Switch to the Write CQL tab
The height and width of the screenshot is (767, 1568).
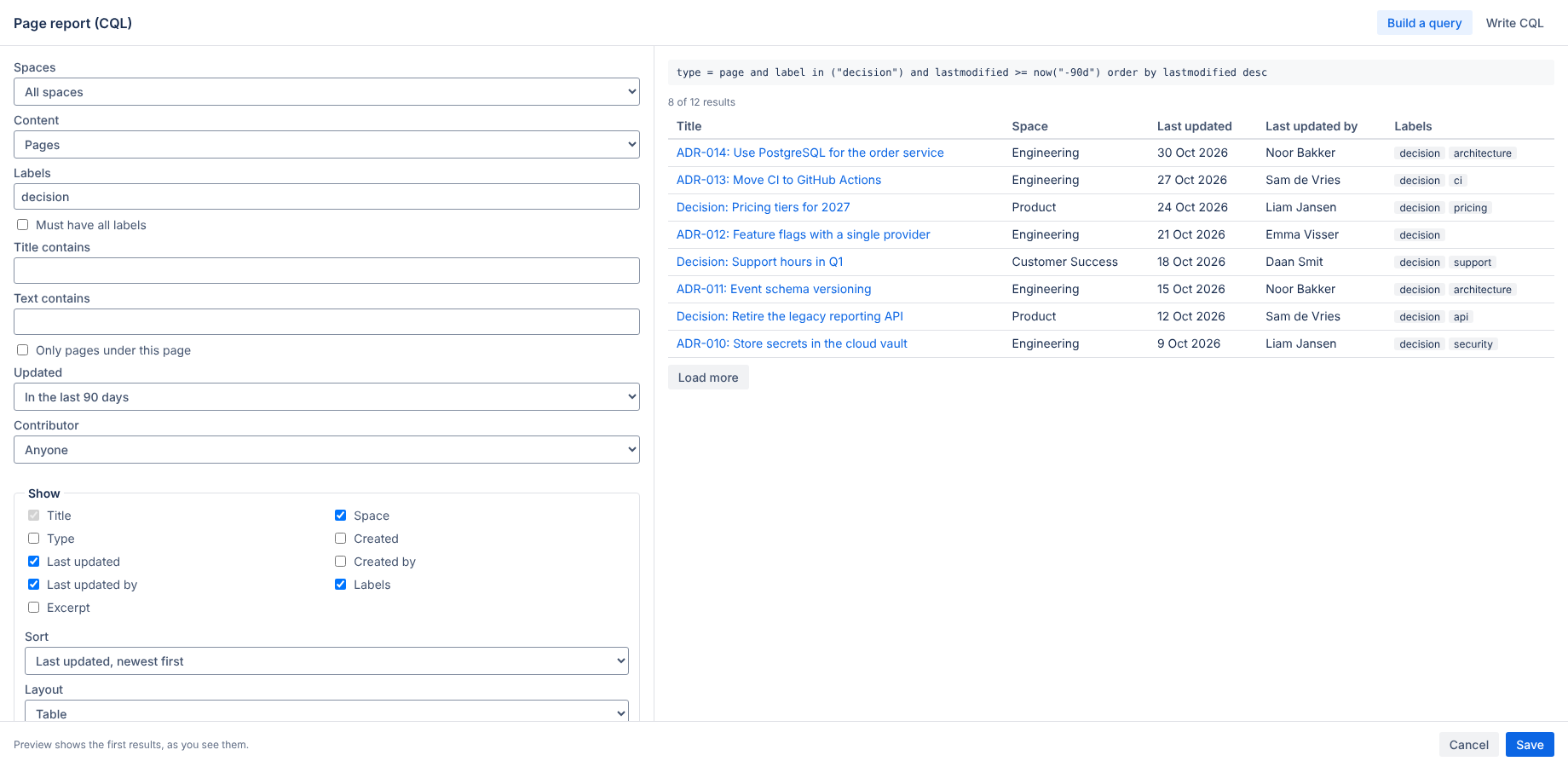point(1514,23)
